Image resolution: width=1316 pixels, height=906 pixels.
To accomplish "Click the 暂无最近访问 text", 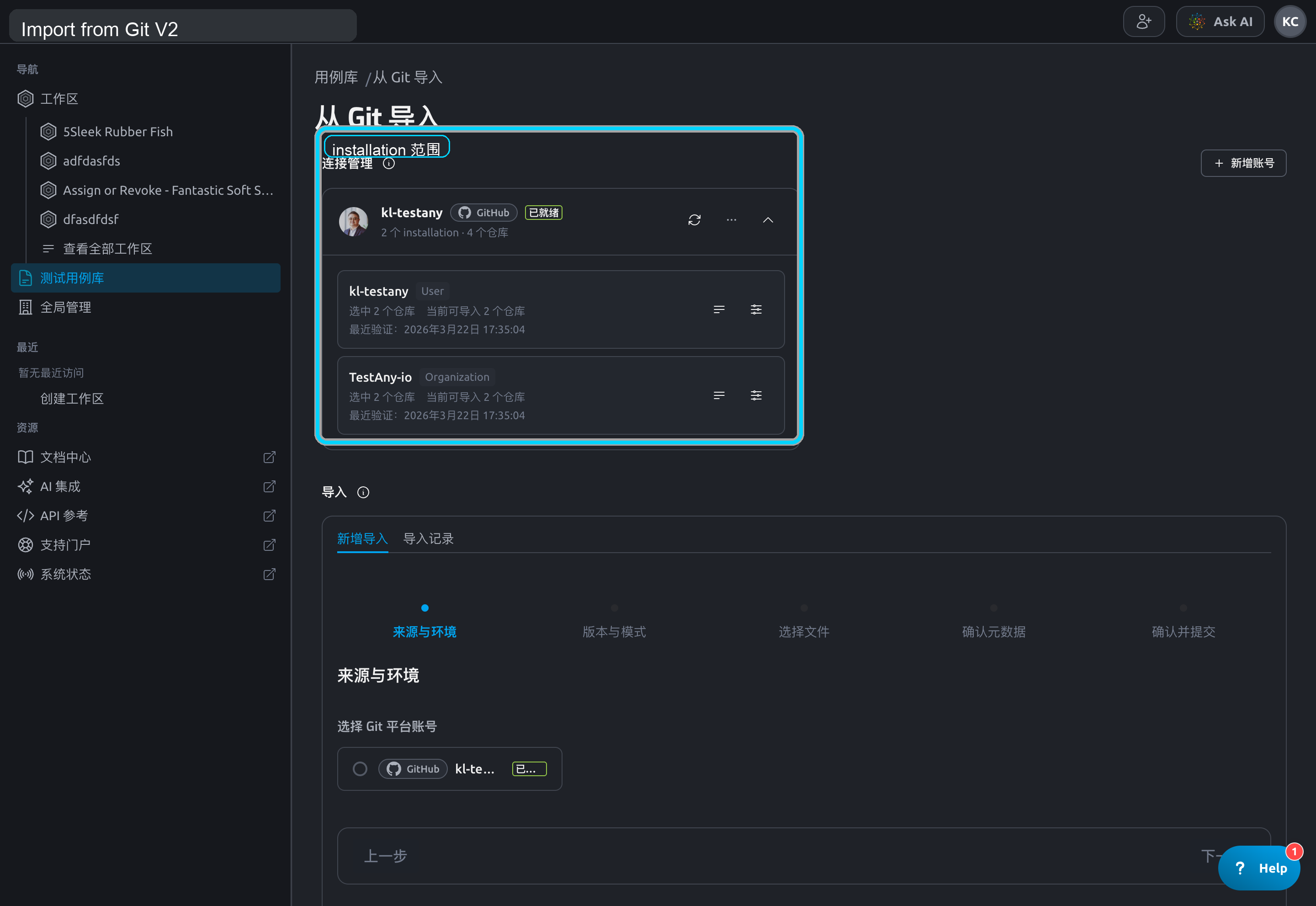I will [x=51, y=373].
